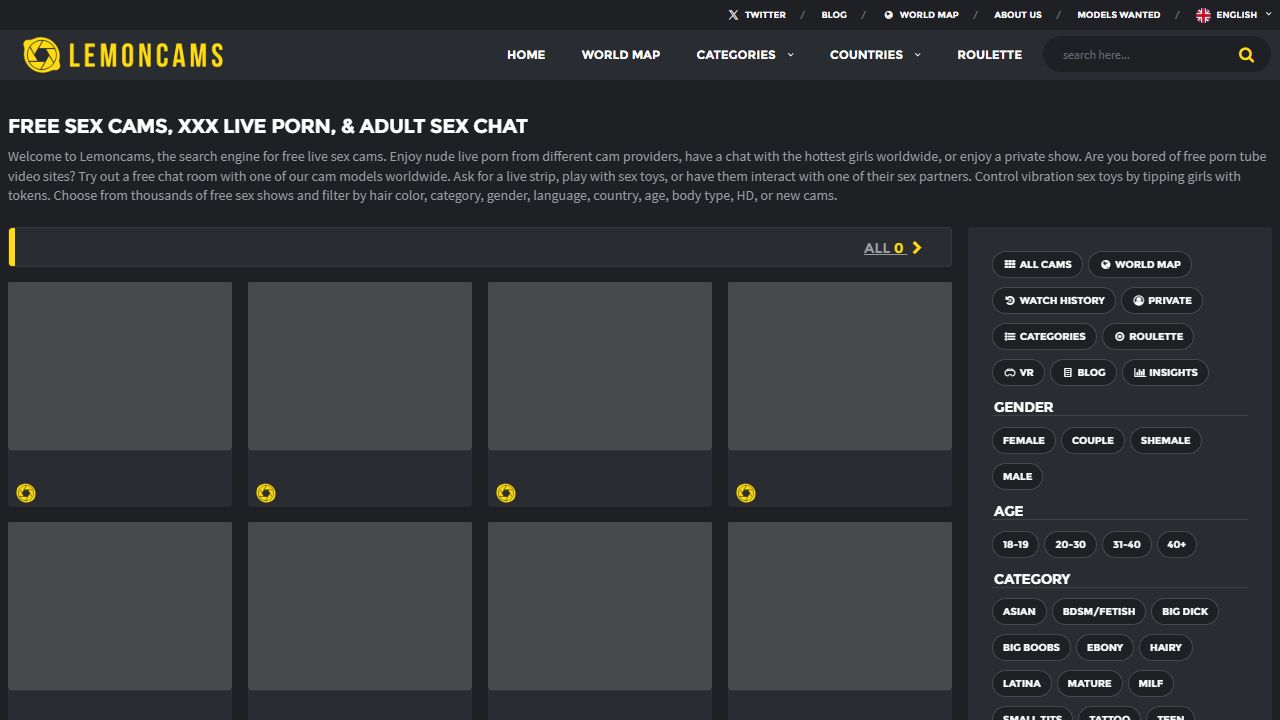Open the VR sidebar button

tap(1018, 373)
